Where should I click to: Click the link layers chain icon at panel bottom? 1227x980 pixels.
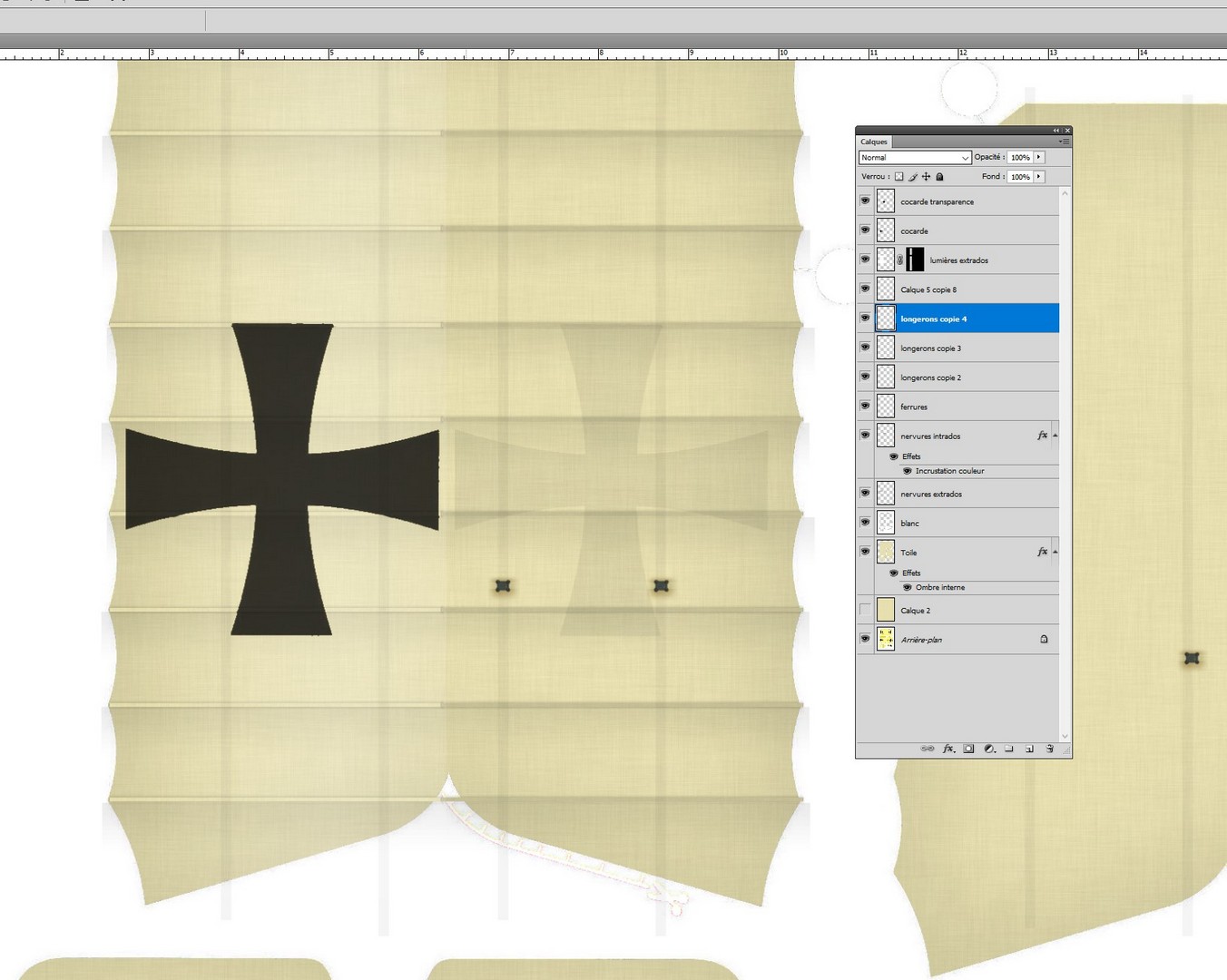click(928, 749)
